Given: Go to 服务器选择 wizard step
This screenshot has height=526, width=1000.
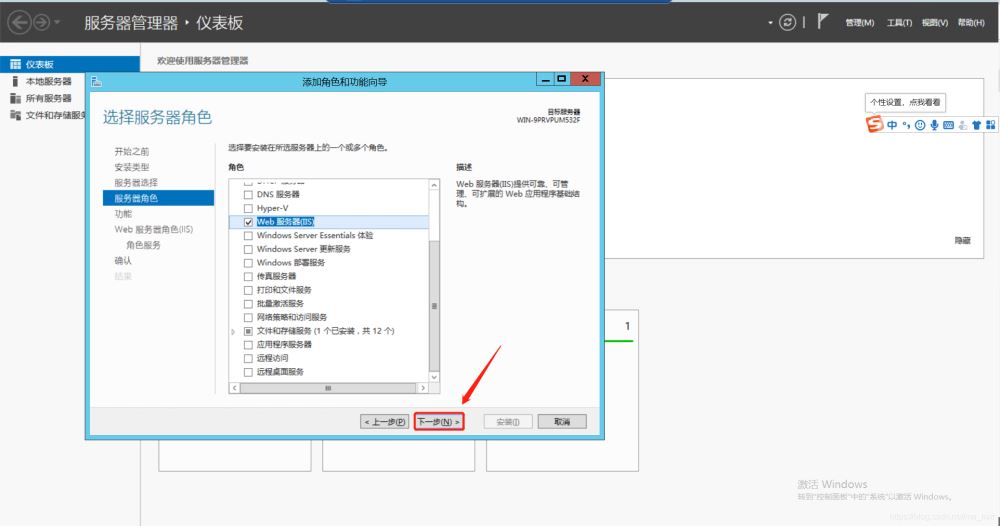Looking at the screenshot, I should pos(136,182).
